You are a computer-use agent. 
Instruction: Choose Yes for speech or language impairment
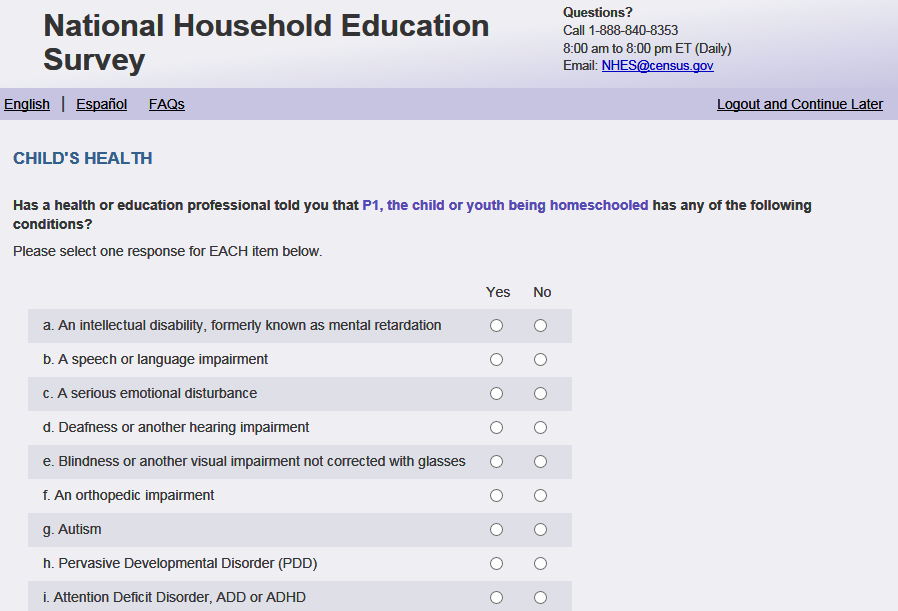[x=497, y=360]
